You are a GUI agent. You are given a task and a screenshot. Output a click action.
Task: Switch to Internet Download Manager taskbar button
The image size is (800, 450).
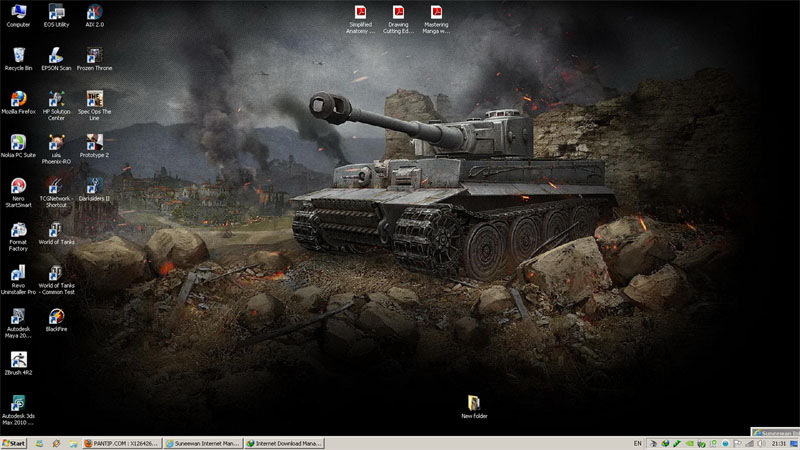[284, 443]
